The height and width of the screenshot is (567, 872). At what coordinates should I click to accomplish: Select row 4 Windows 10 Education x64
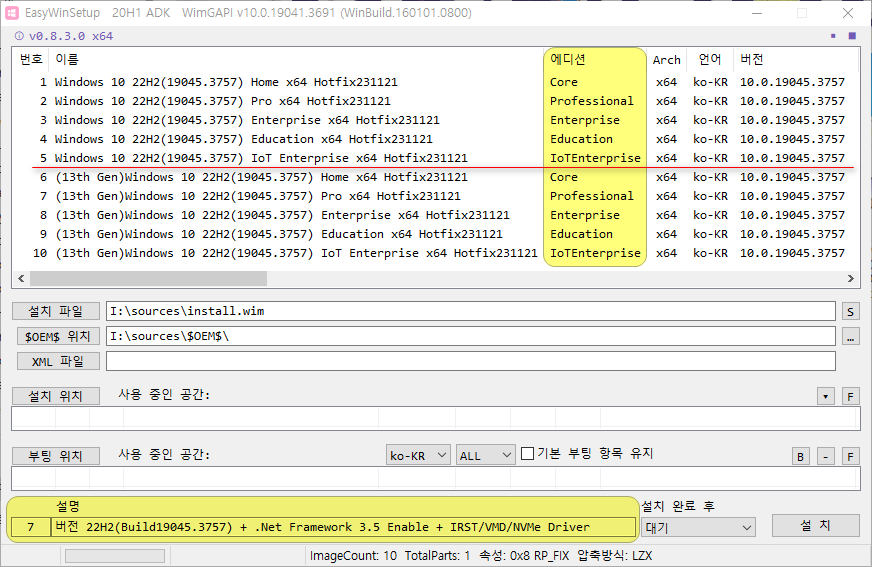tap(436, 139)
